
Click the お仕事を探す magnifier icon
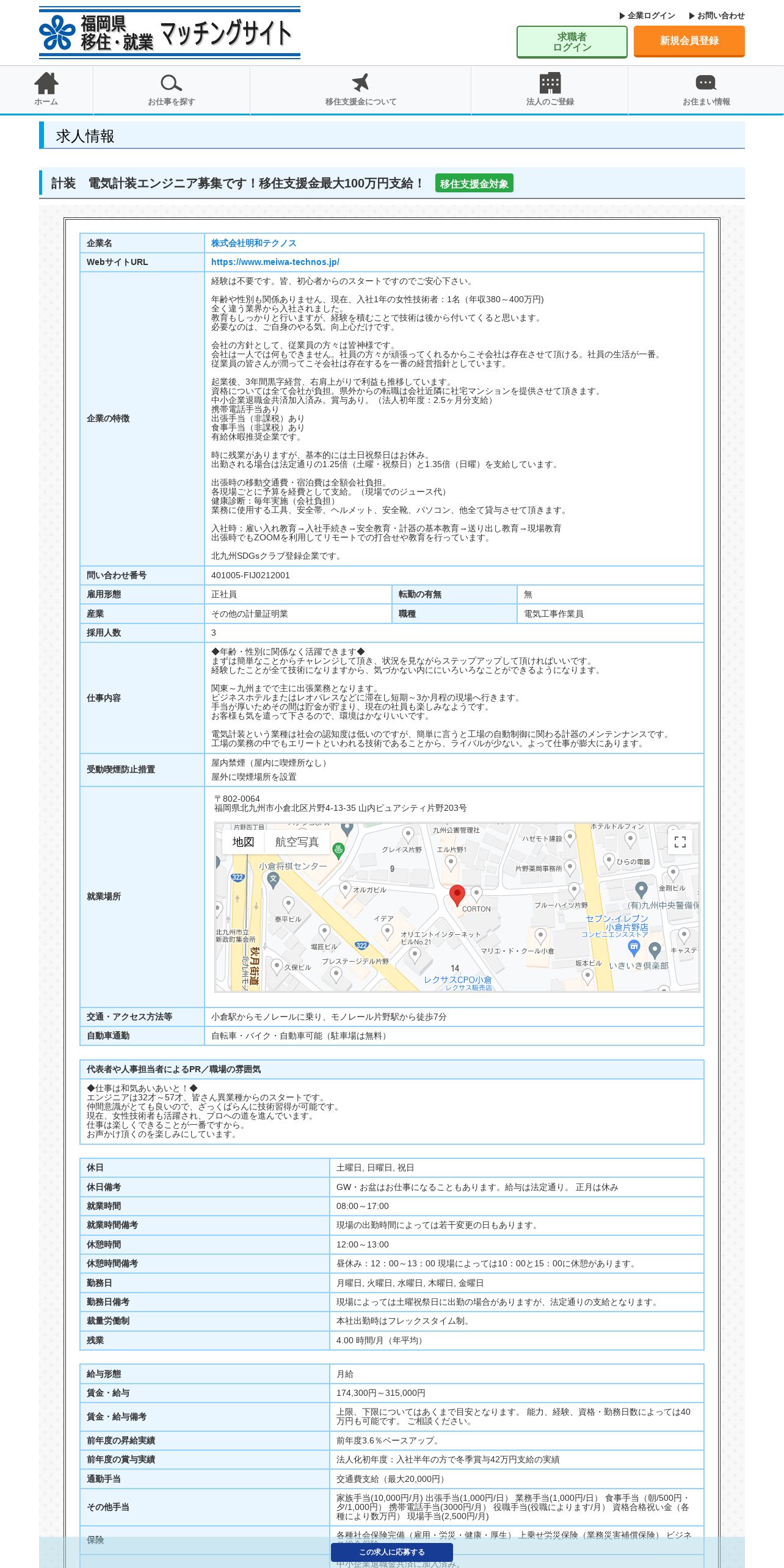tap(171, 83)
